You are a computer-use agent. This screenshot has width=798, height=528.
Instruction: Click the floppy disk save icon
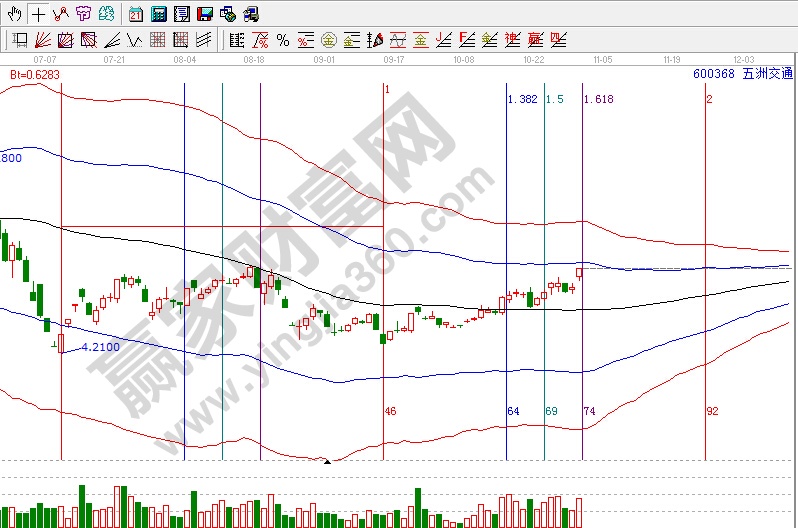204,14
